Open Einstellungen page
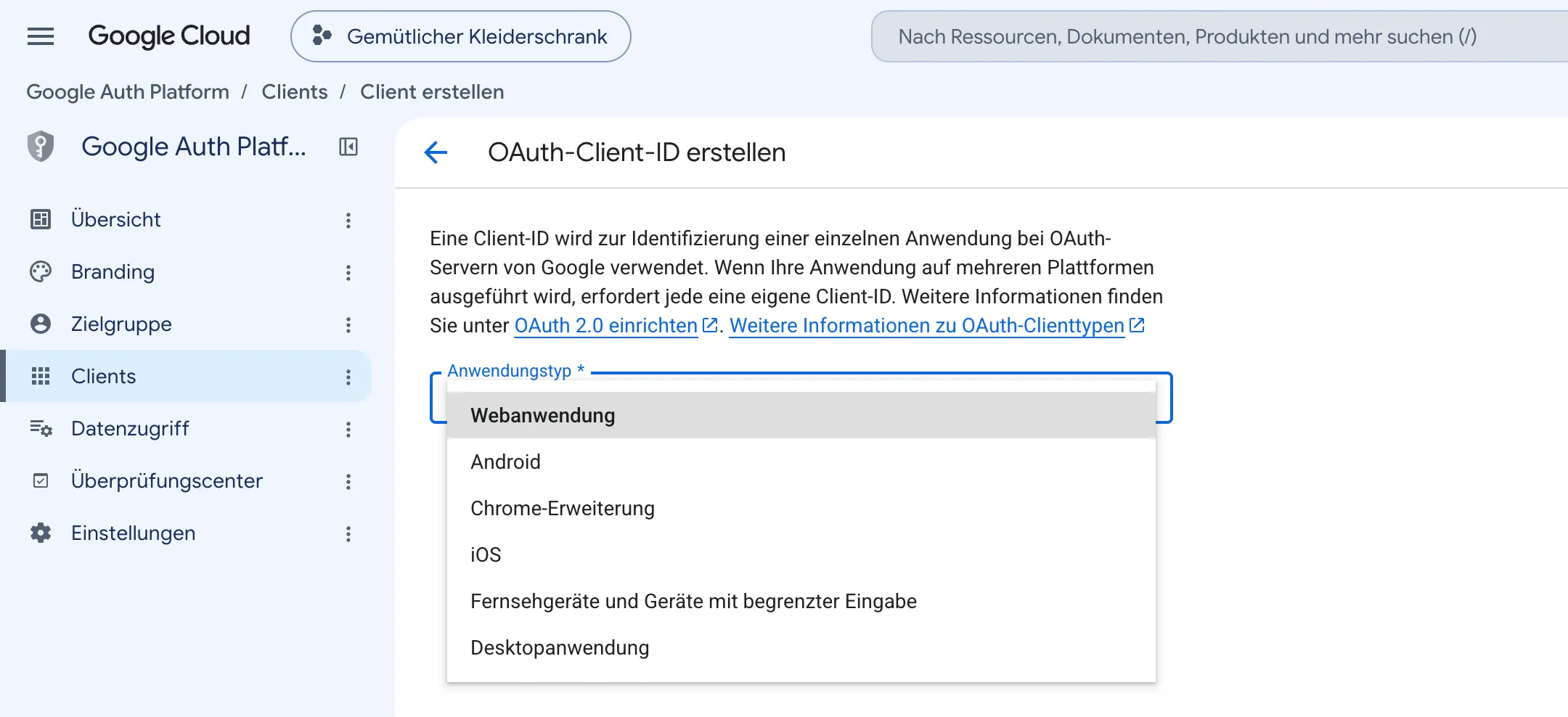1568x717 pixels. [133, 533]
